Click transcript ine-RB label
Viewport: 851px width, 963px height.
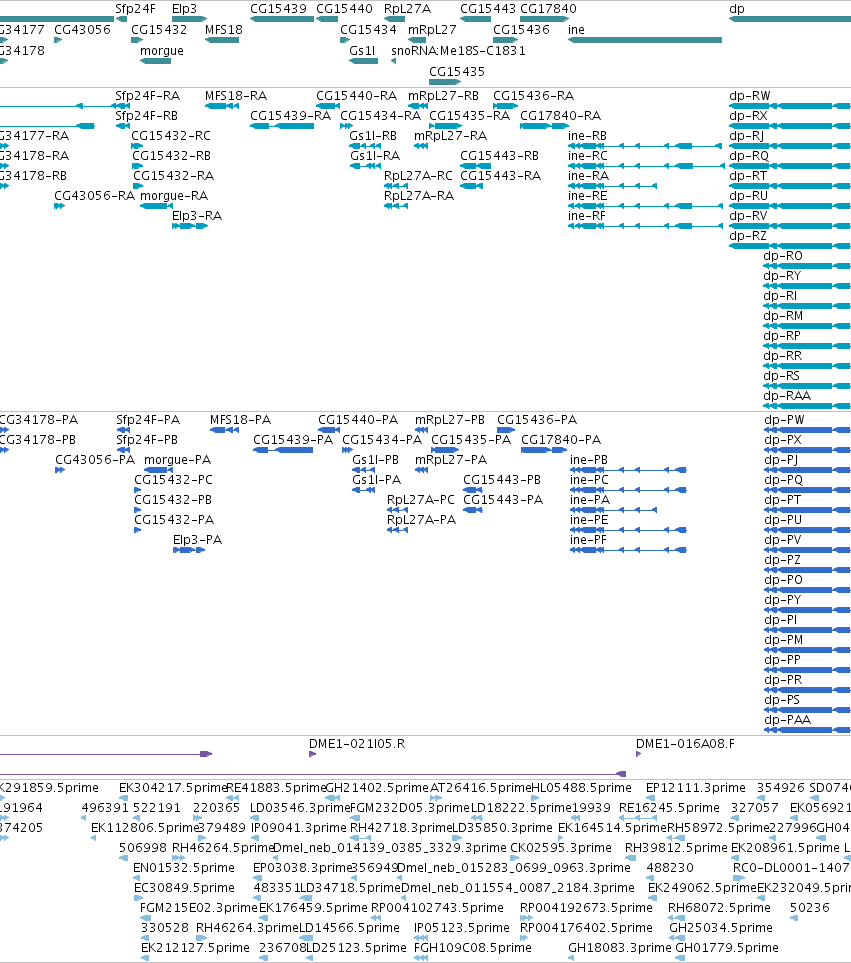tap(587, 136)
